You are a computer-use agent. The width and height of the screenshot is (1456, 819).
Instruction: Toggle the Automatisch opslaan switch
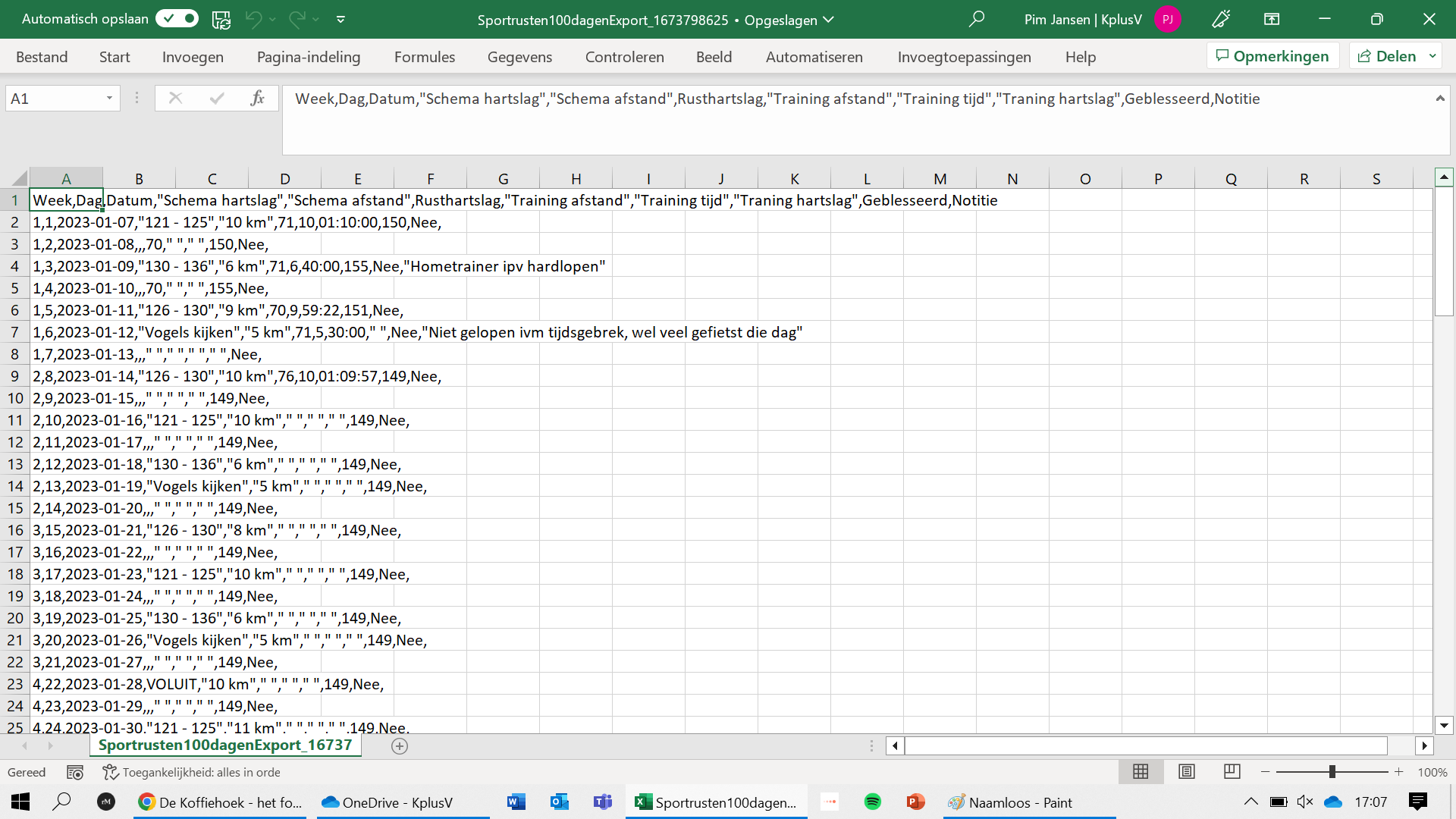tap(177, 19)
